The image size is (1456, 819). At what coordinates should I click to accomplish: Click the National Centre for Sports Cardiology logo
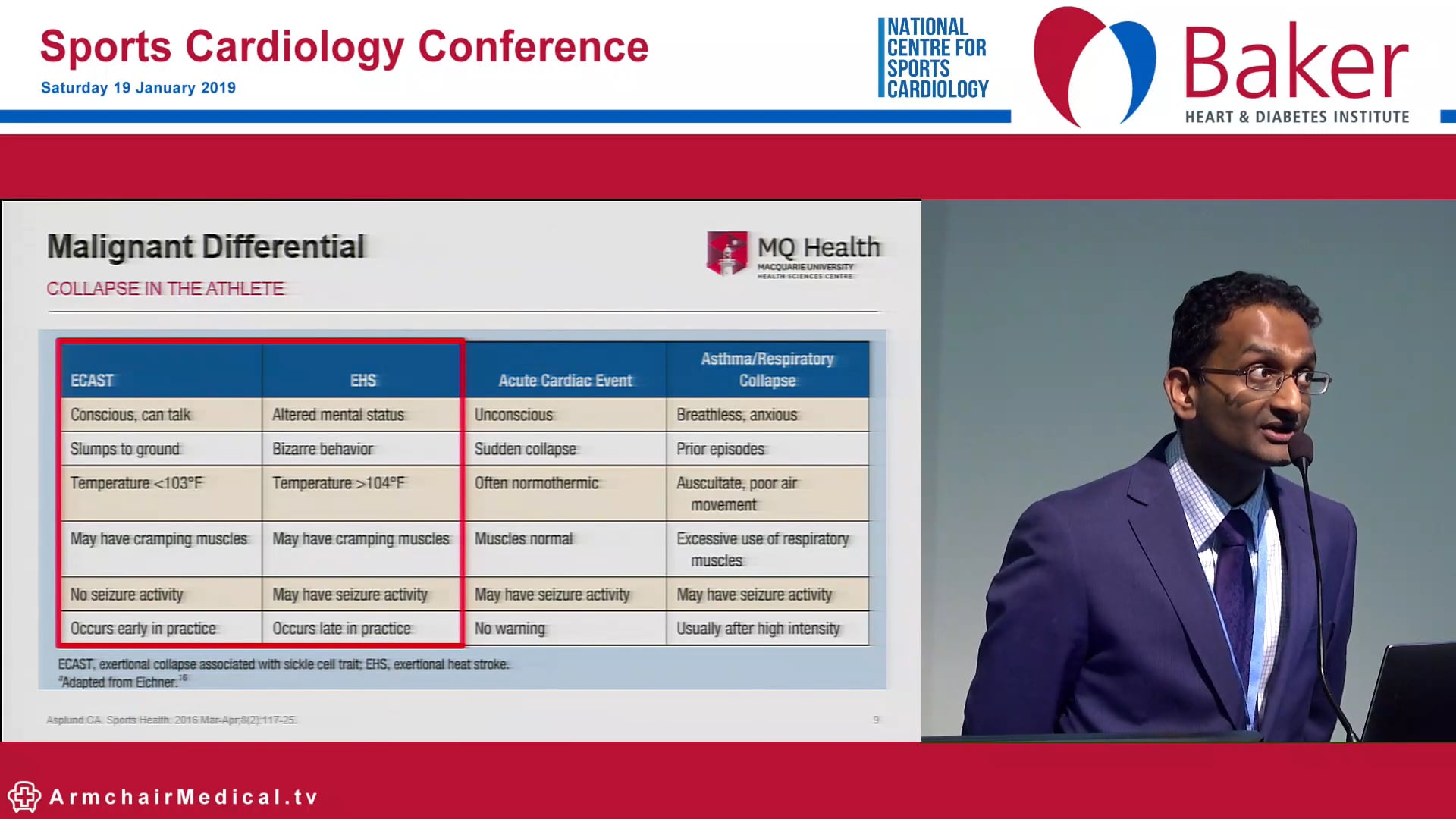coord(935,58)
